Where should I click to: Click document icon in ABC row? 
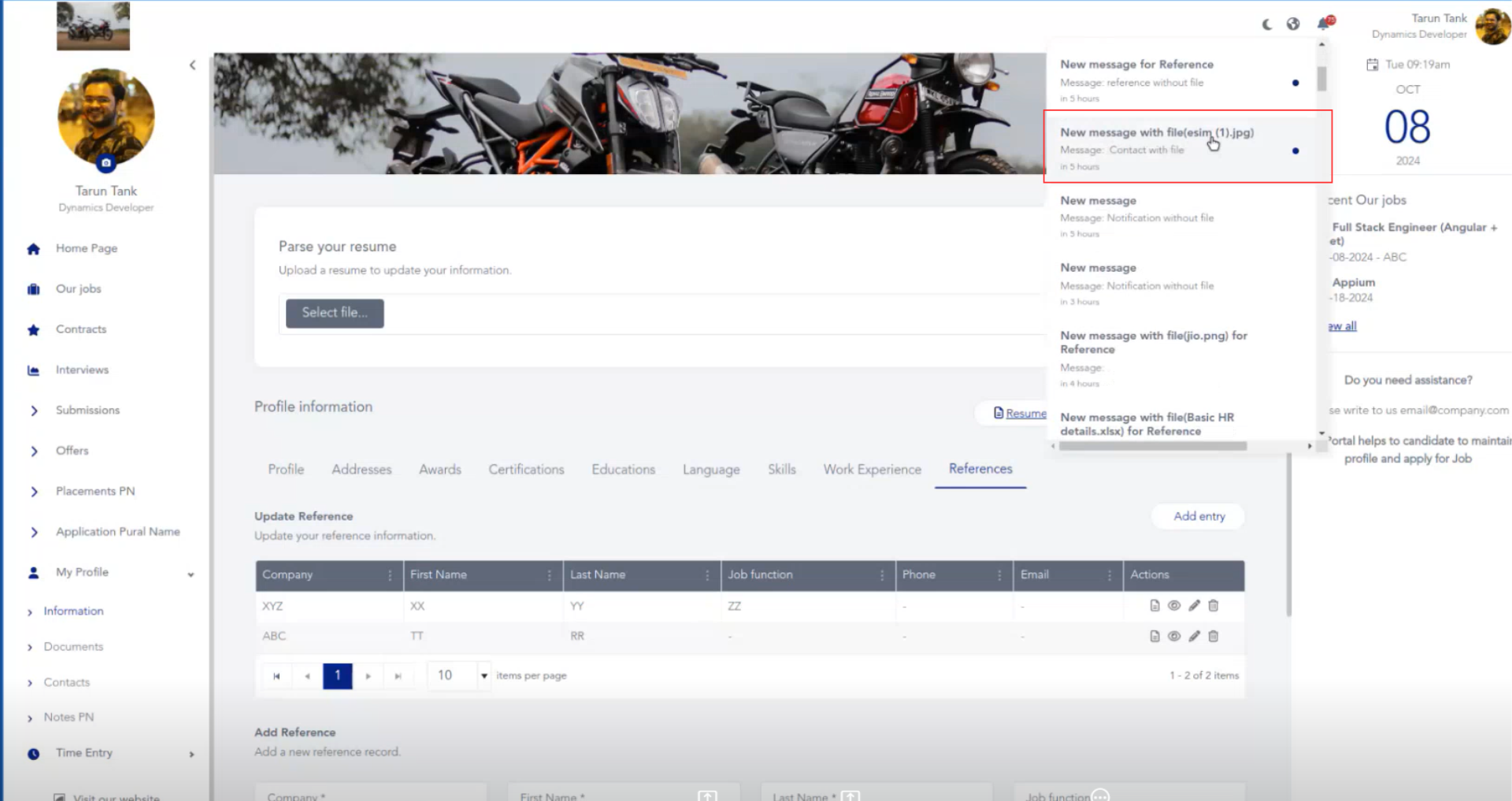click(x=1154, y=636)
